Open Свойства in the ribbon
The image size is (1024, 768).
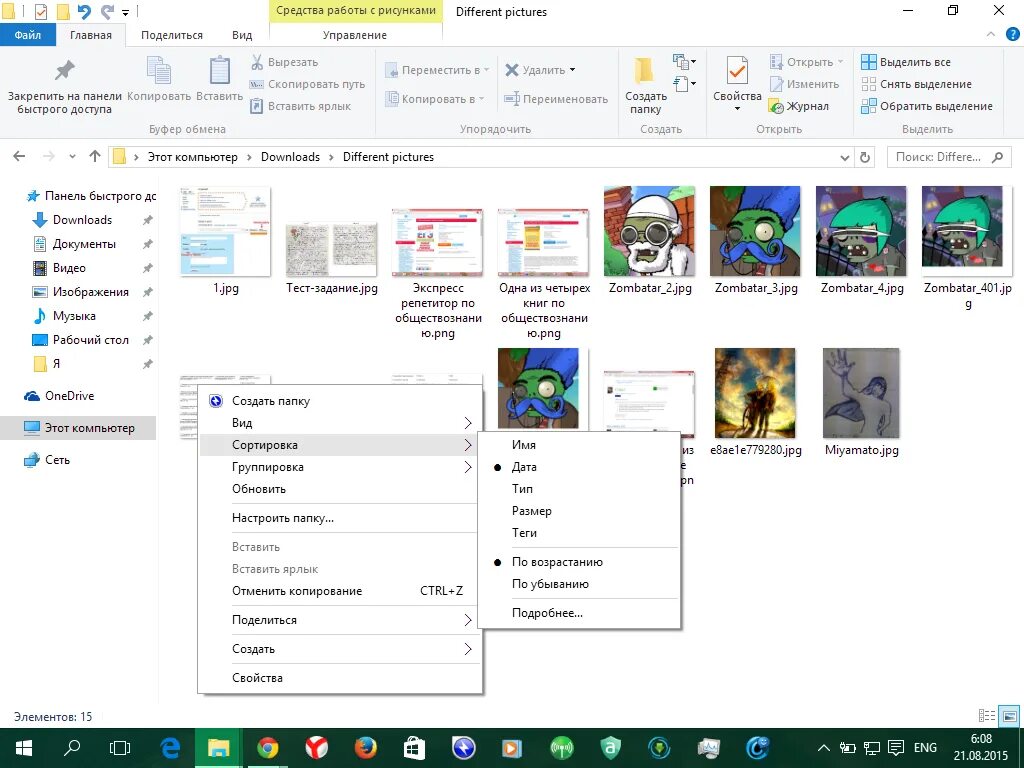tap(737, 84)
